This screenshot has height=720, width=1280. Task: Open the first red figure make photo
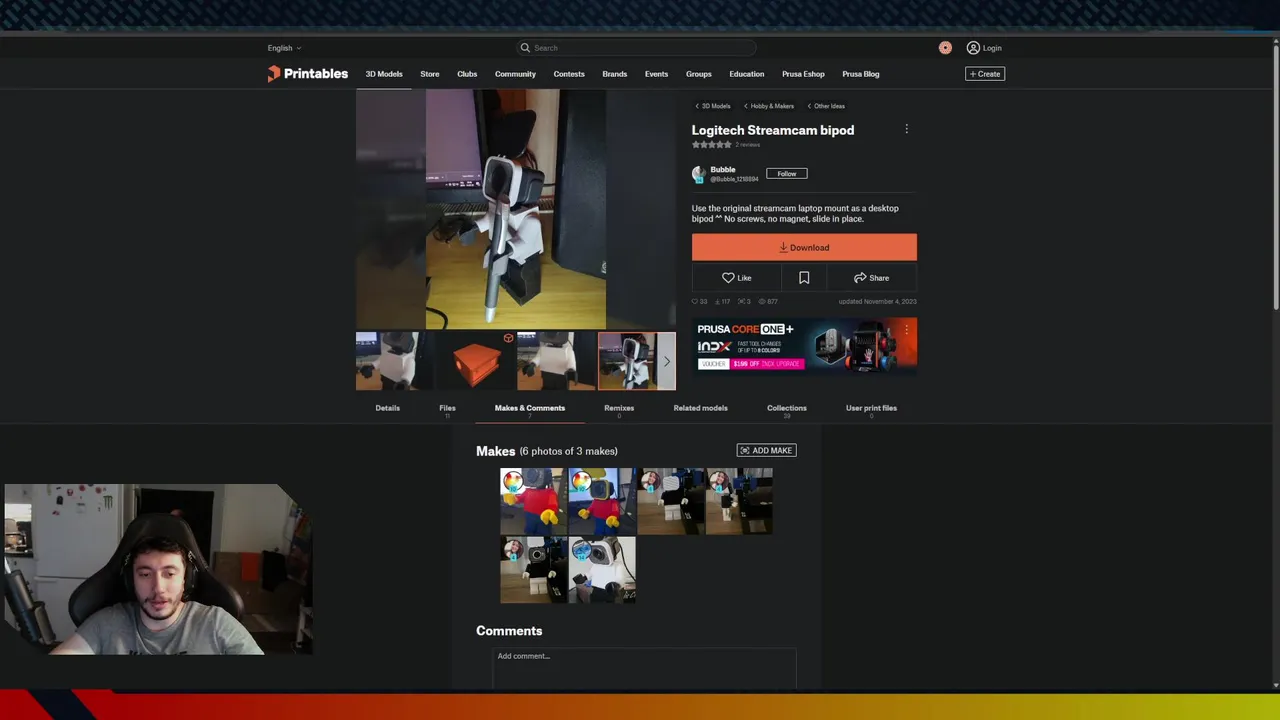(x=533, y=501)
